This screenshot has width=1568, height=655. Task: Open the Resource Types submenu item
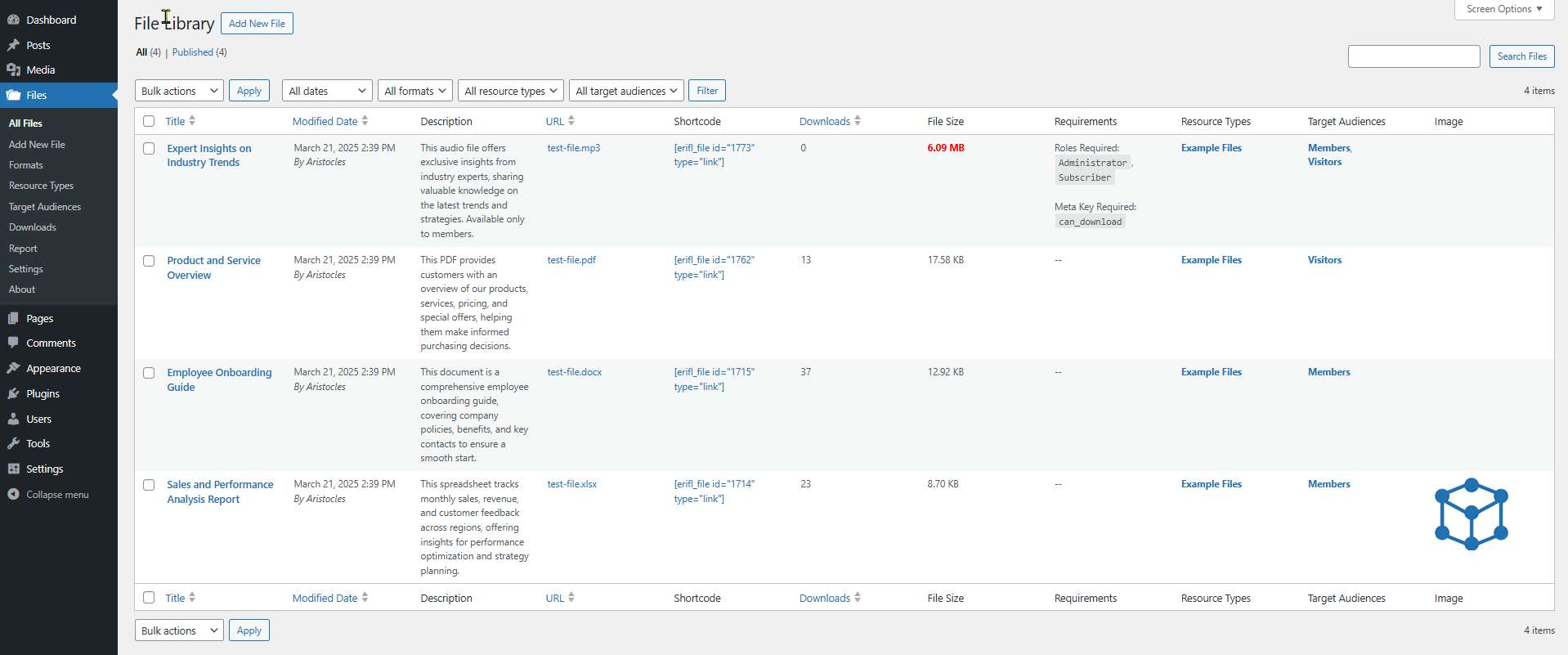41,186
